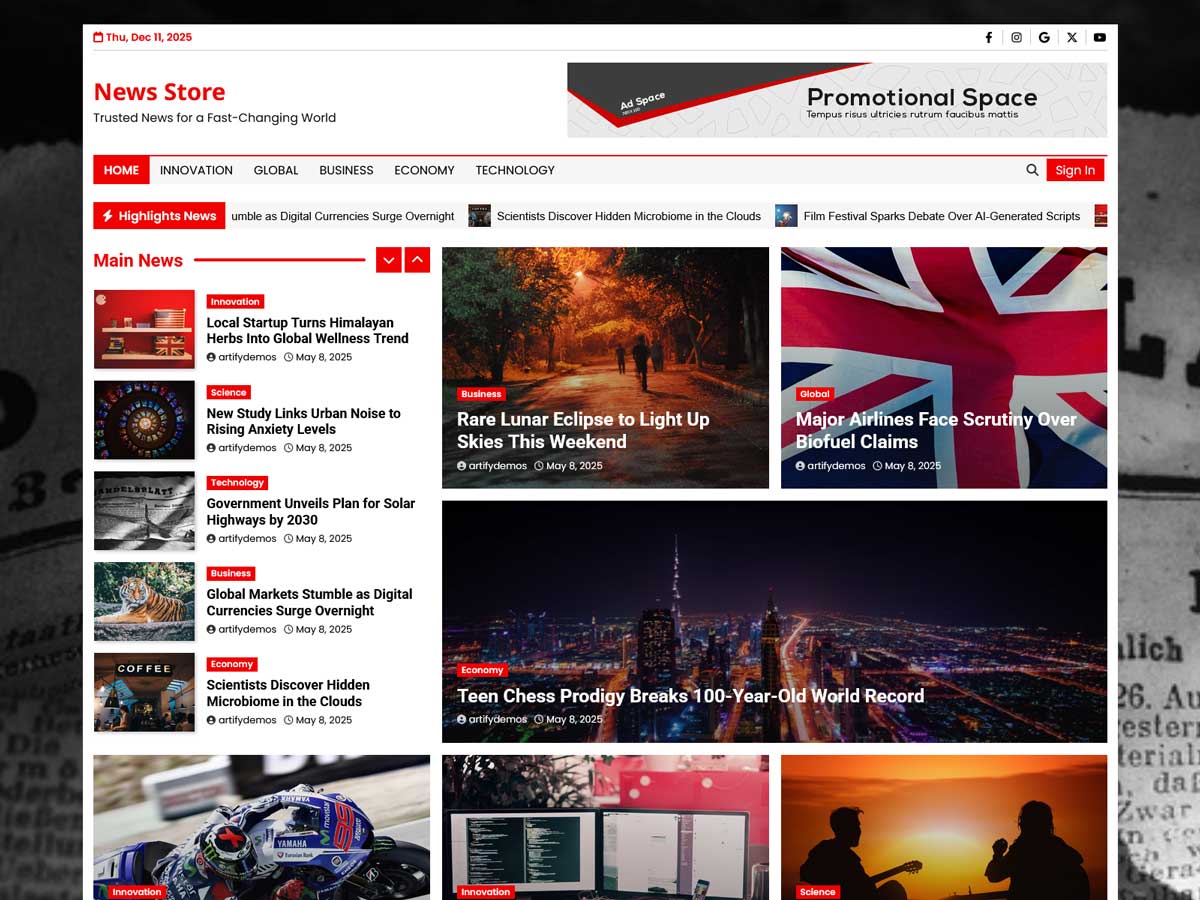This screenshot has width=1200, height=900.
Task: Open the X (Twitter) icon top right
Action: click(1072, 37)
